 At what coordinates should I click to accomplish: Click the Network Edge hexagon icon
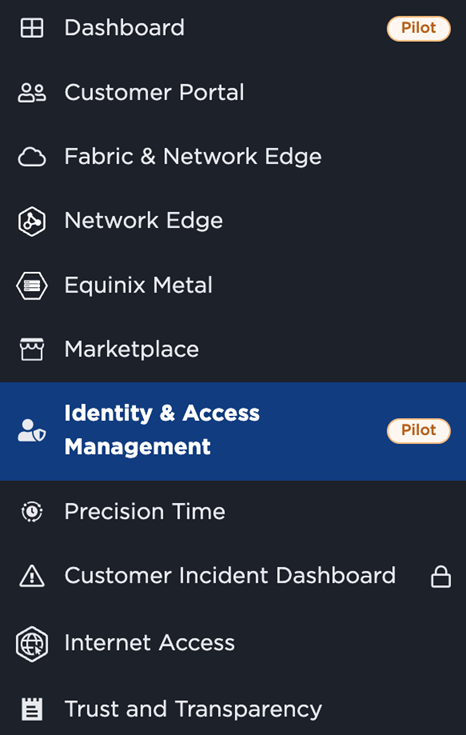[32, 221]
